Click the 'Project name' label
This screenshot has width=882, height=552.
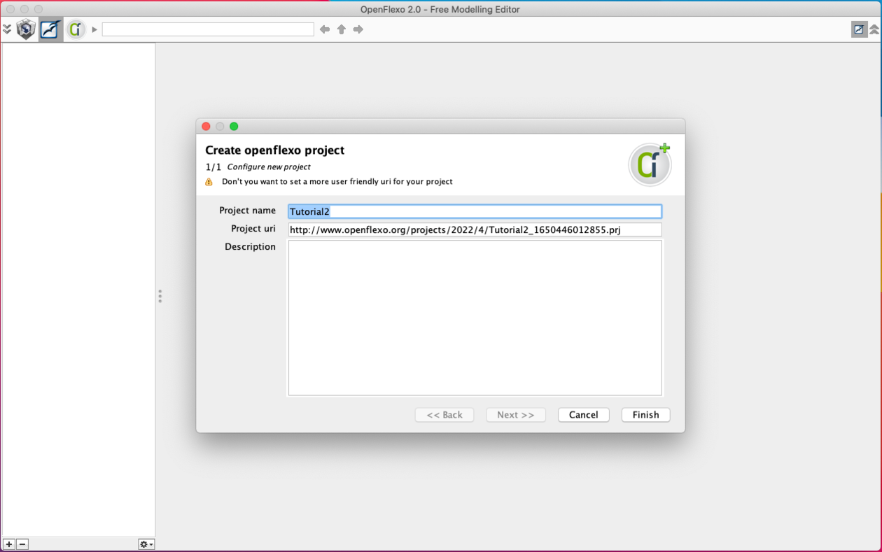(248, 210)
